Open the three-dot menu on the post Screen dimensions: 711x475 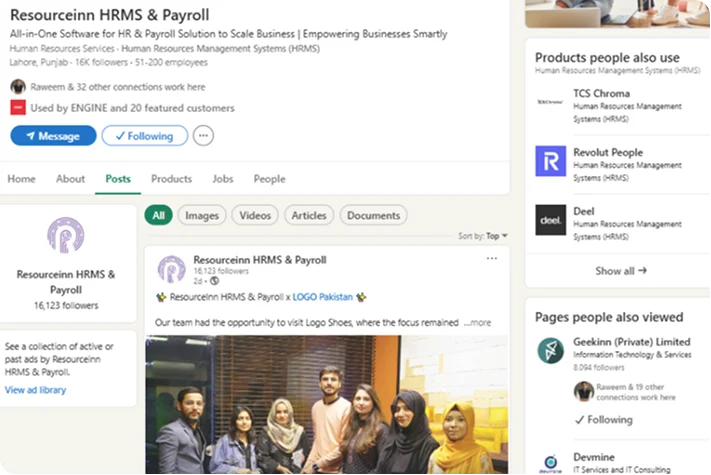(x=491, y=259)
